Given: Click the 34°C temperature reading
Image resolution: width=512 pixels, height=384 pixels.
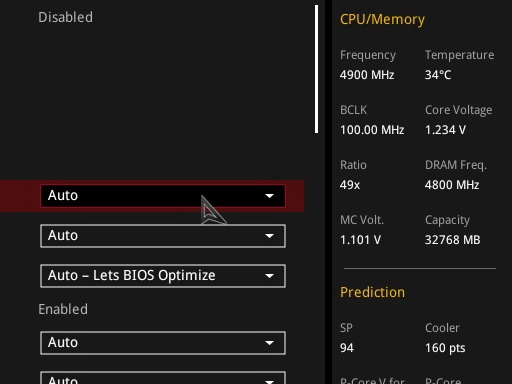Looking at the screenshot, I should (x=438, y=75).
